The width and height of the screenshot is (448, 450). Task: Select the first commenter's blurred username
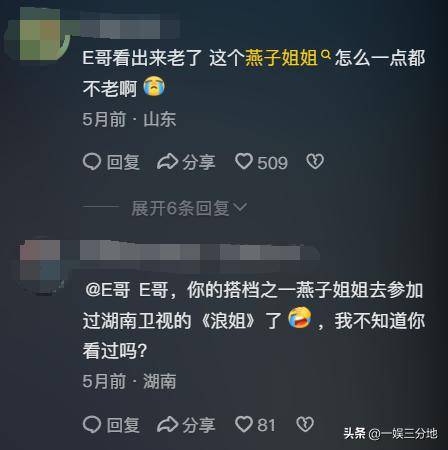click(130, 27)
